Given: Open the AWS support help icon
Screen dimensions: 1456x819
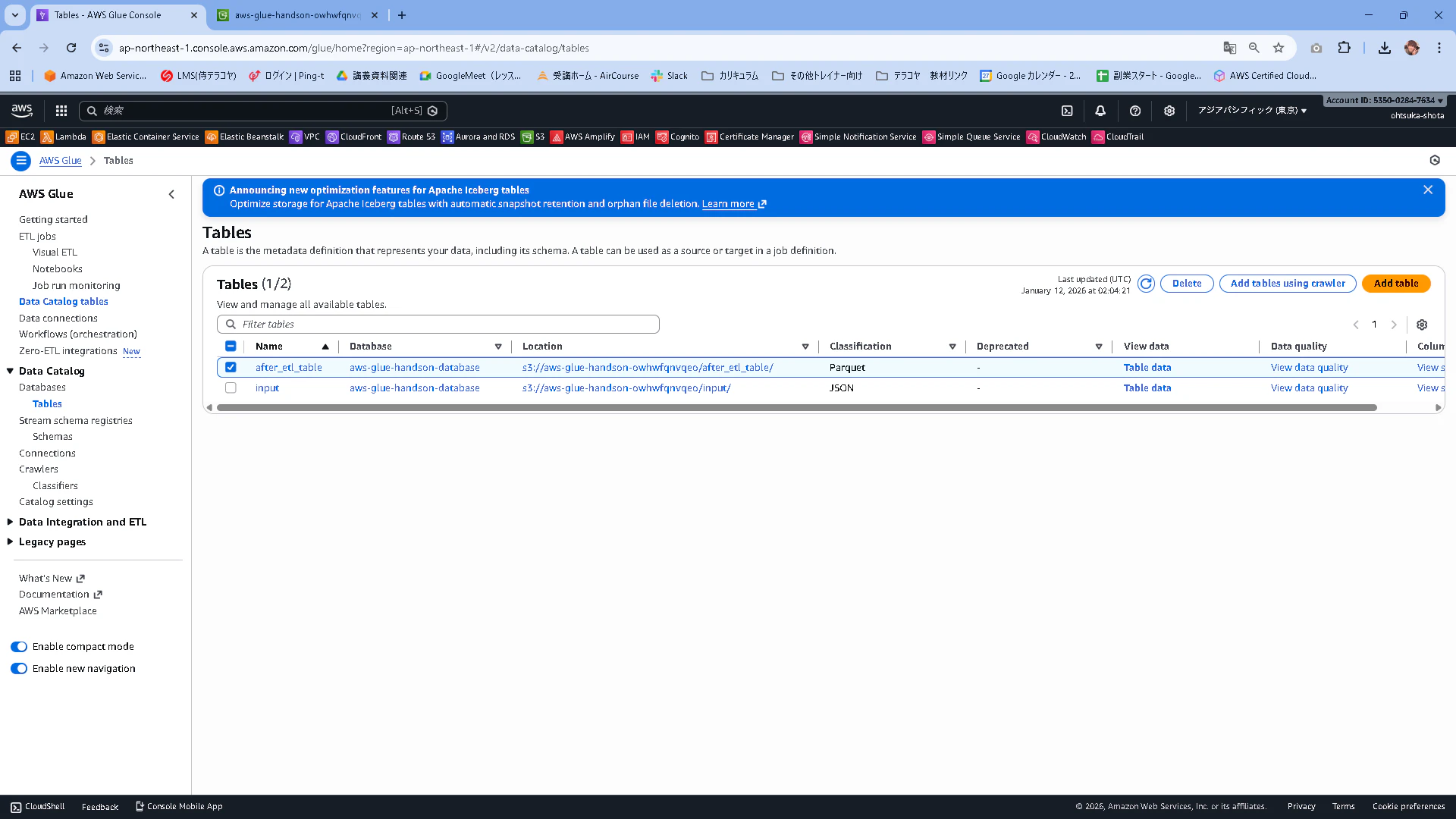Looking at the screenshot, I should (x=1135, y=111).
